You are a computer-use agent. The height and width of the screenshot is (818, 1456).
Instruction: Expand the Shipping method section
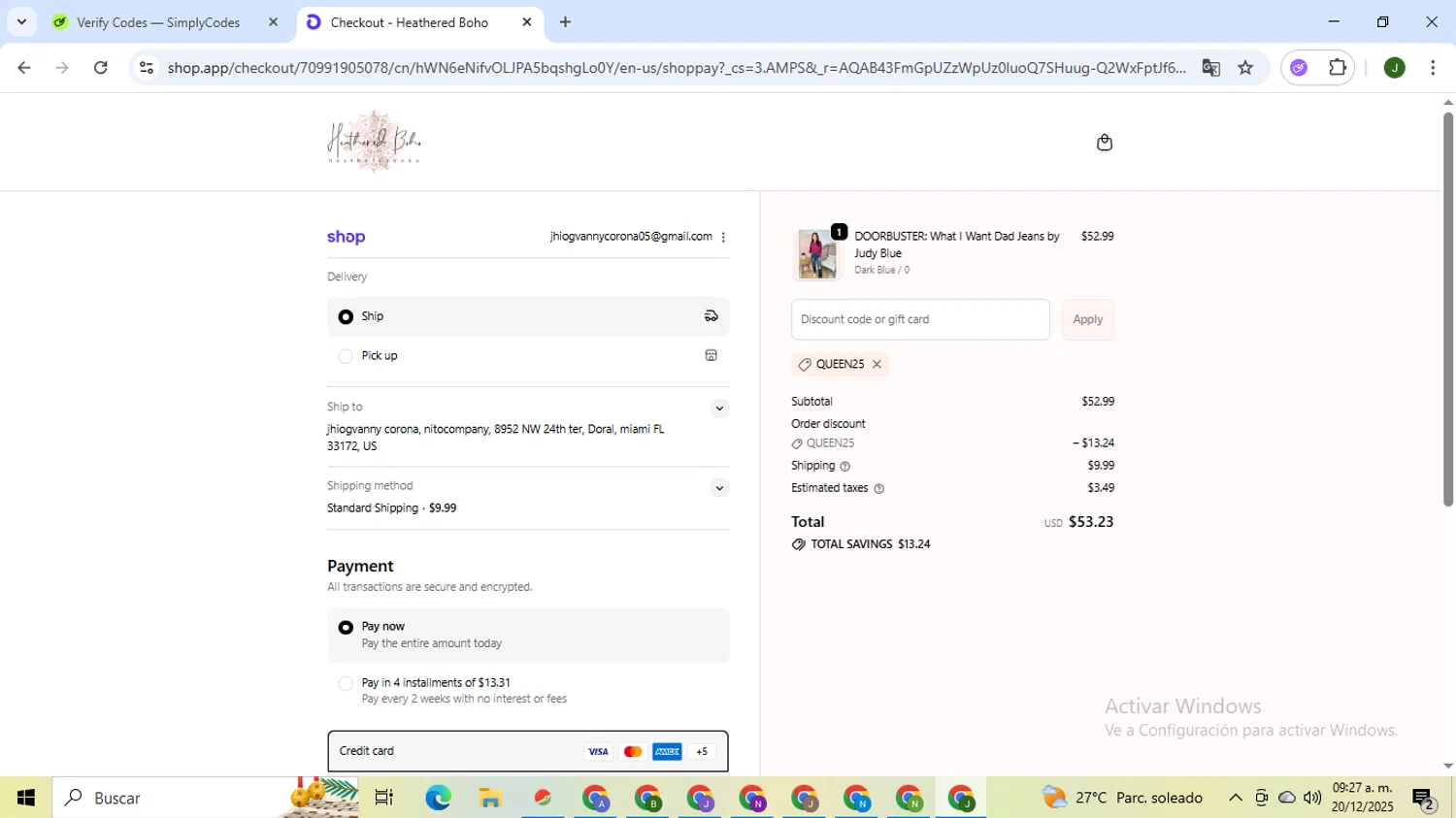tap(719, 488)
